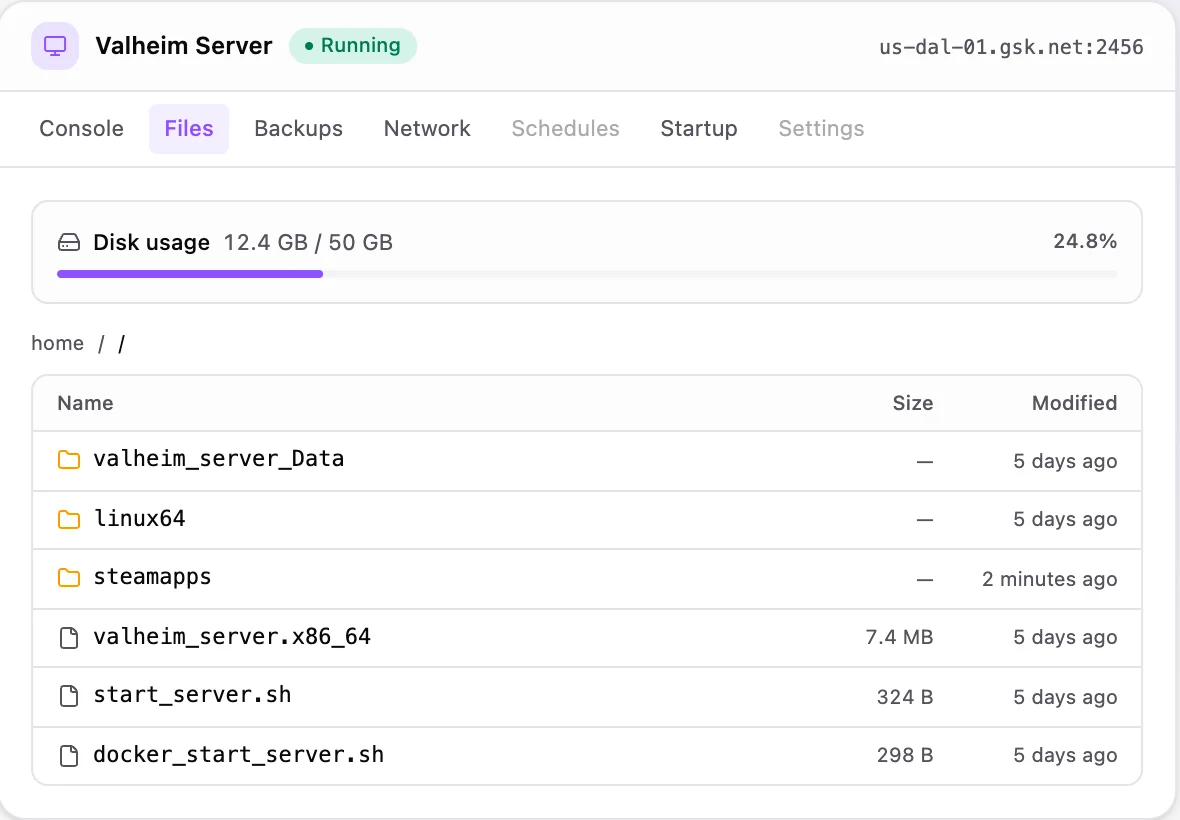1180x820 pixels.
Task: Switch to the Backups tab
Action: tap(299, 129)
